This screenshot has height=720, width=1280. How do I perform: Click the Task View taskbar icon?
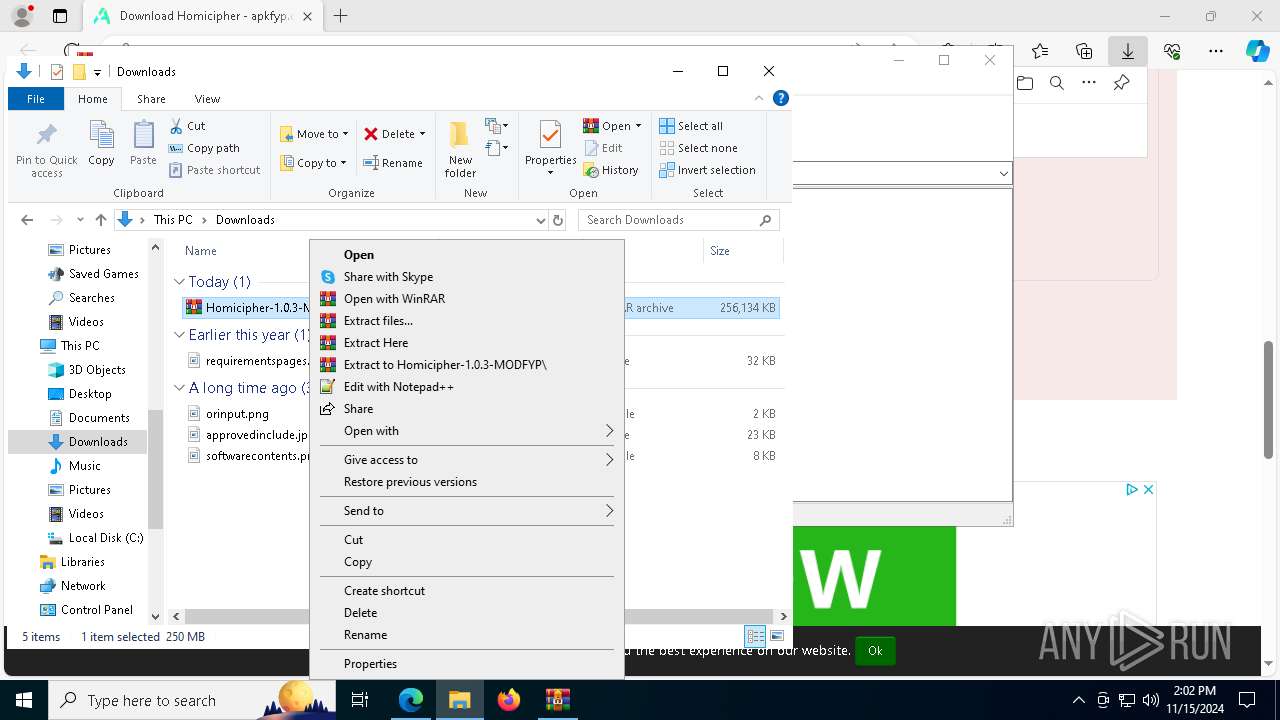360,700
